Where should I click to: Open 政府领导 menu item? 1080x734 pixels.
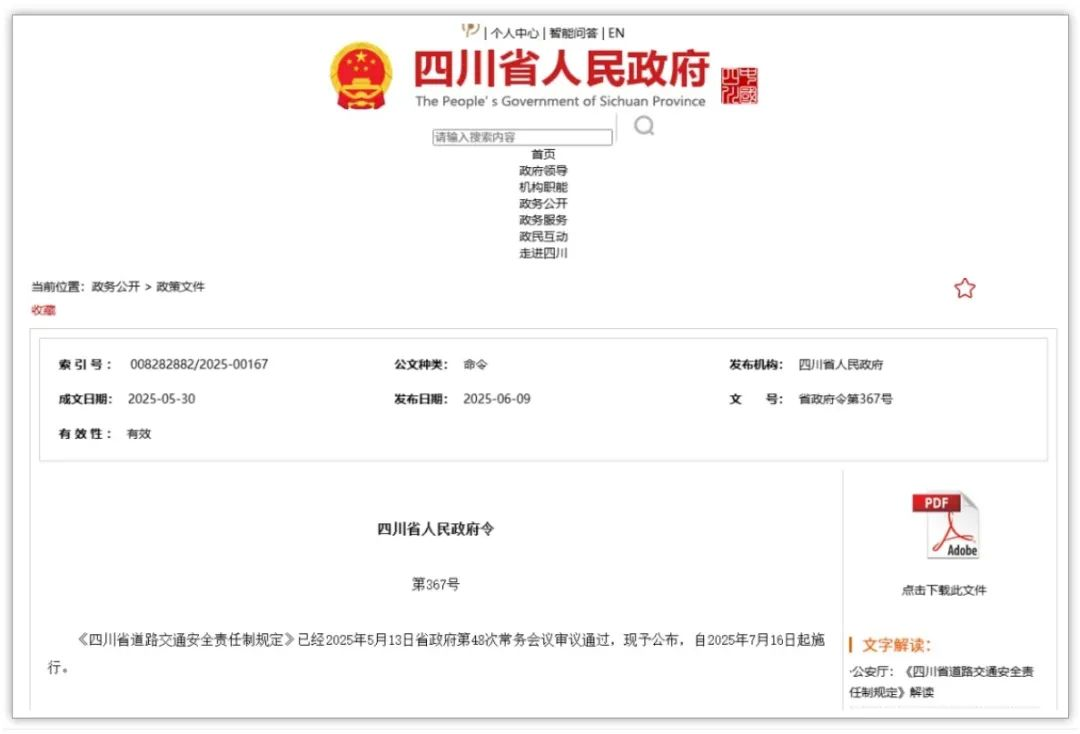coord(543,171)
